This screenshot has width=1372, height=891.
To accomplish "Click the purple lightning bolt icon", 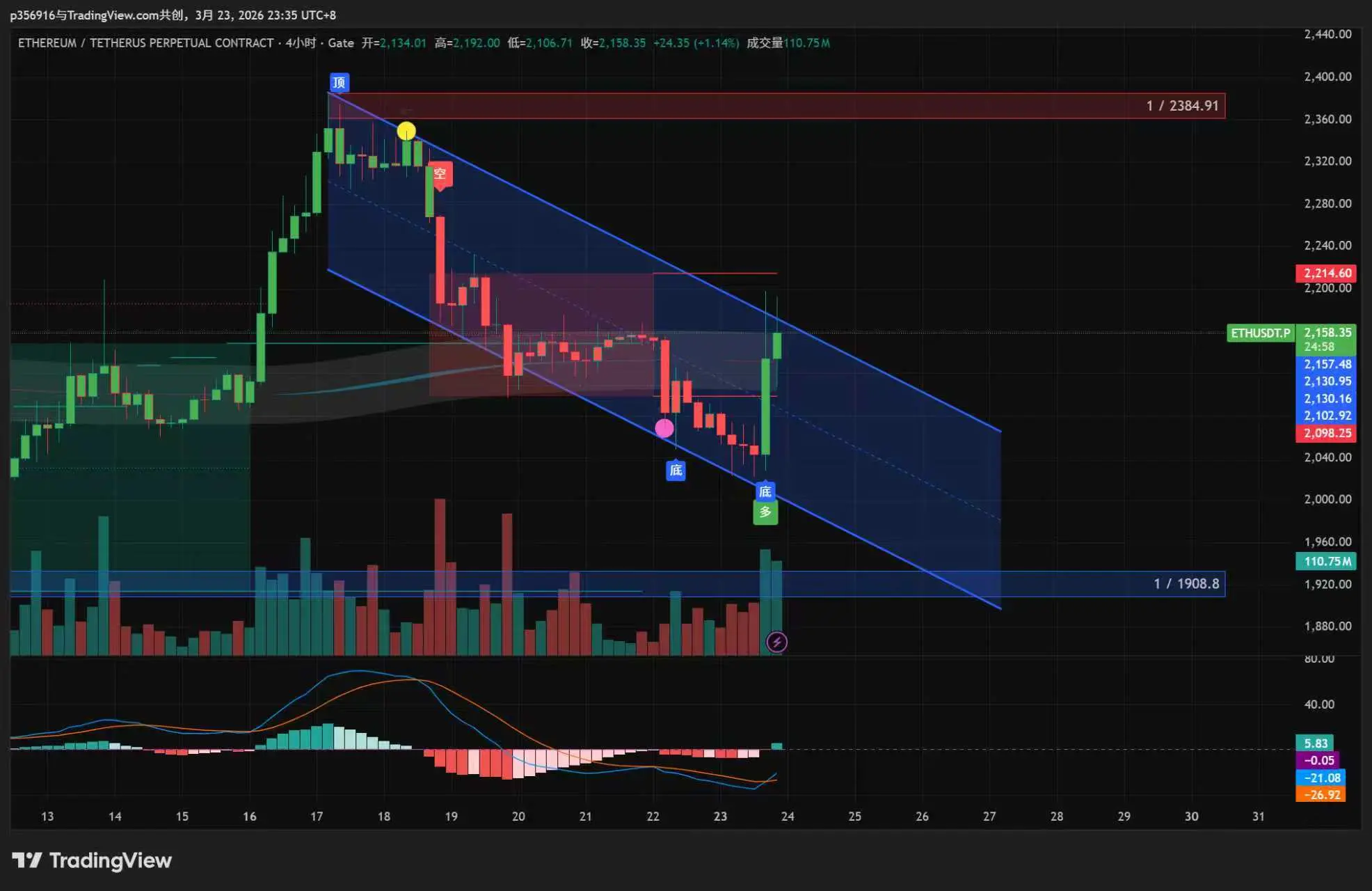I will coord(776,642).
